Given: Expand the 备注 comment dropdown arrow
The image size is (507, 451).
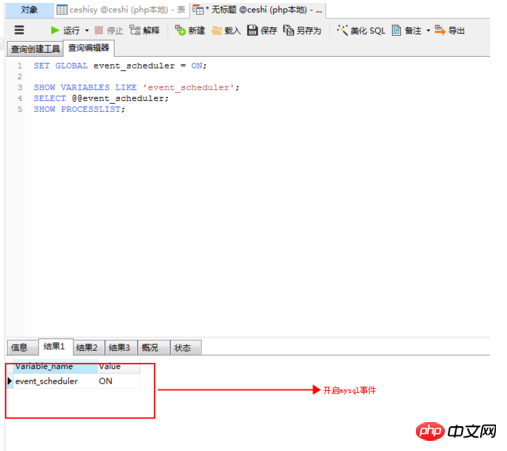Looking at the screenshot, I should (428, 30).
